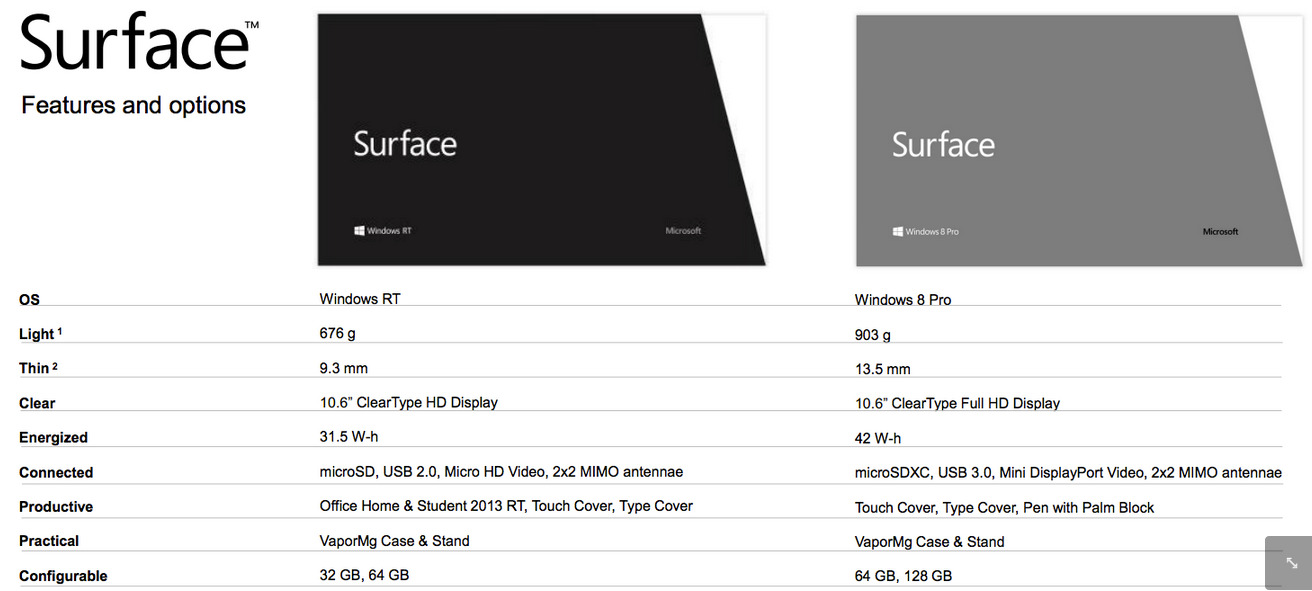1312x591 pixels.
Task: Select the Surface wordmark on the gray tablet
Action: pyautogui.click(x=943, y=144)
